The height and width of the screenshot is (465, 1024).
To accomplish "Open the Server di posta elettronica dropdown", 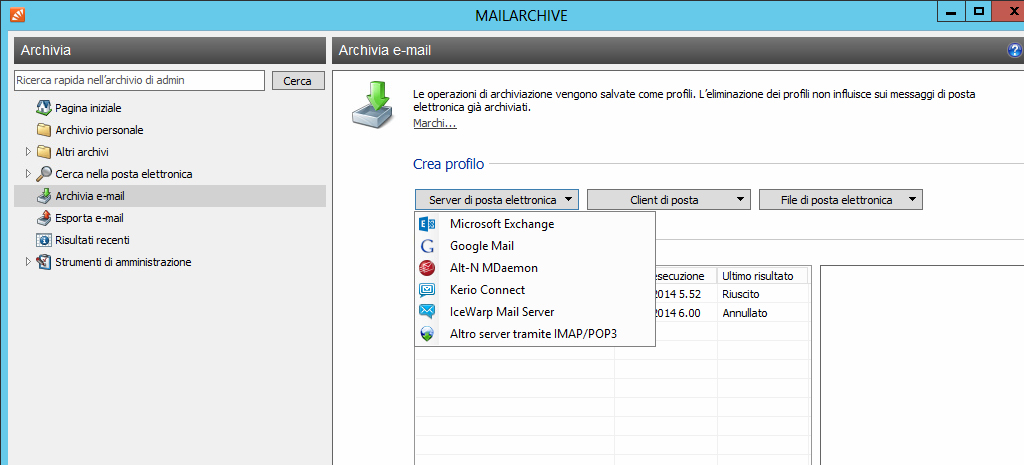I will (497, 200).
